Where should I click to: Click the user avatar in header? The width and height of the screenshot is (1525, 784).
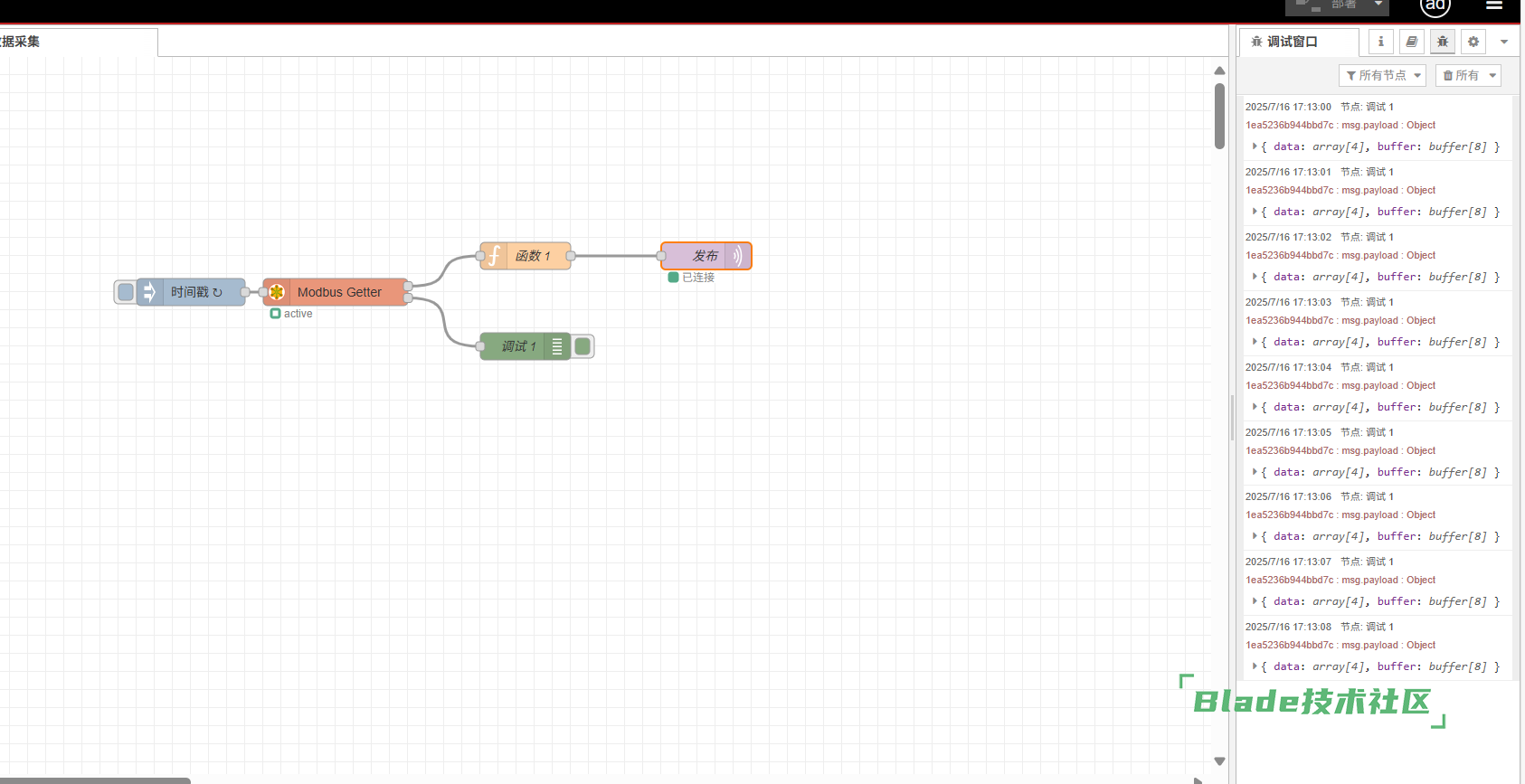(x=1435, y=5)
